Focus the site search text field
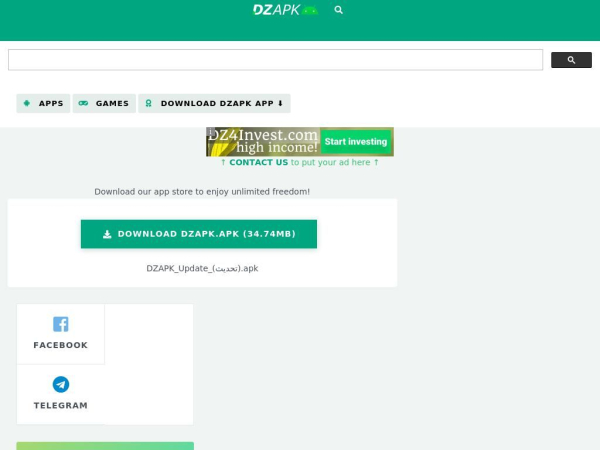600x450 pixels. tap(276, 60)
